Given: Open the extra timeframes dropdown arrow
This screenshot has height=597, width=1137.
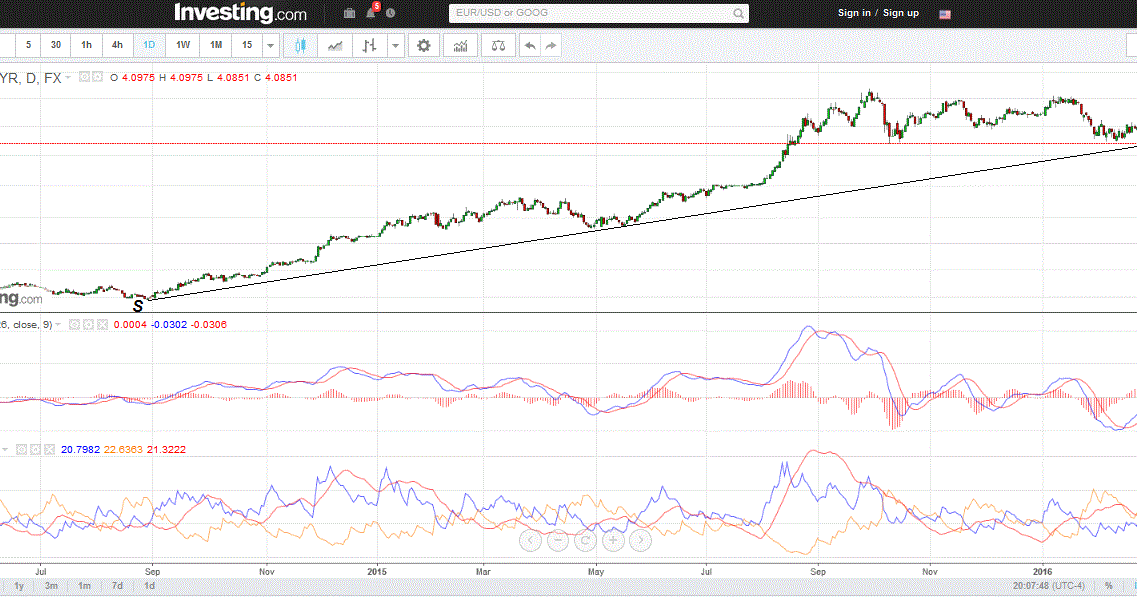Looking at the screenshot, I should click(x=268, y=45).
